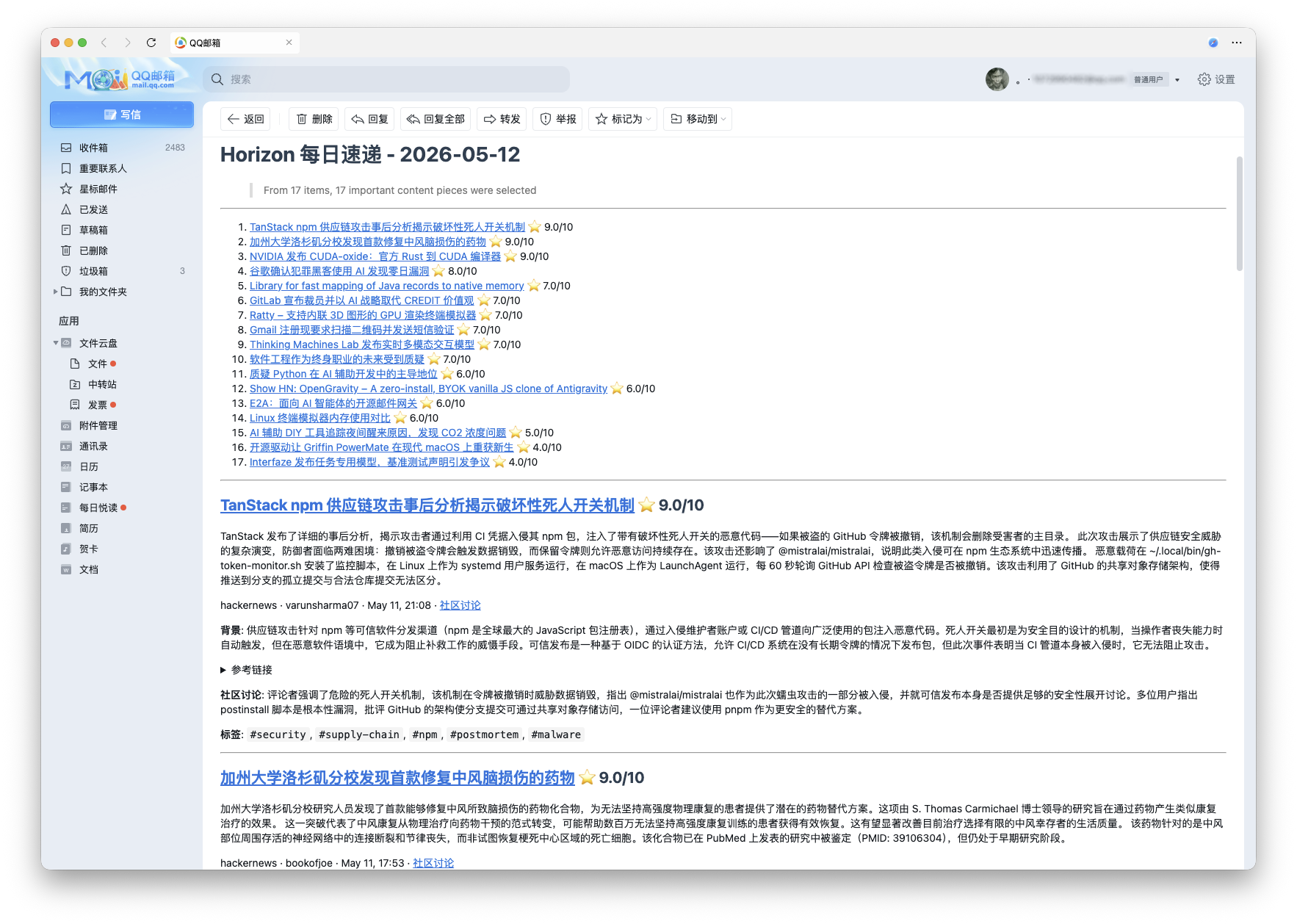
Task: Close the QQ邮箱 browser tab
Action: point(289,43)
